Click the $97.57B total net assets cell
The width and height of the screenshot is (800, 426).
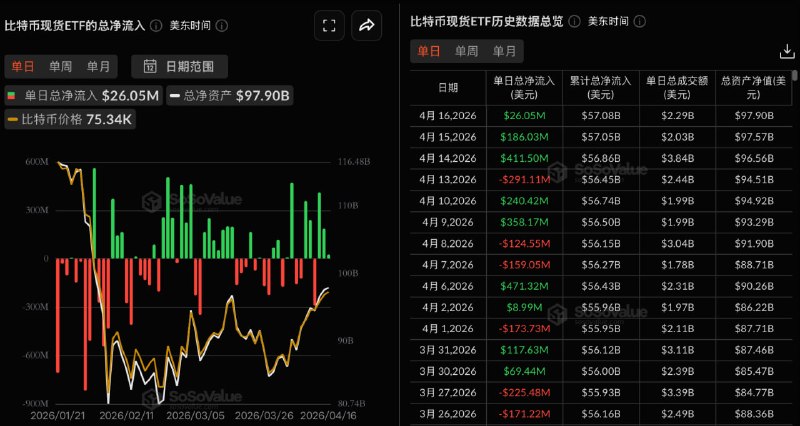[x=754, y=137]
